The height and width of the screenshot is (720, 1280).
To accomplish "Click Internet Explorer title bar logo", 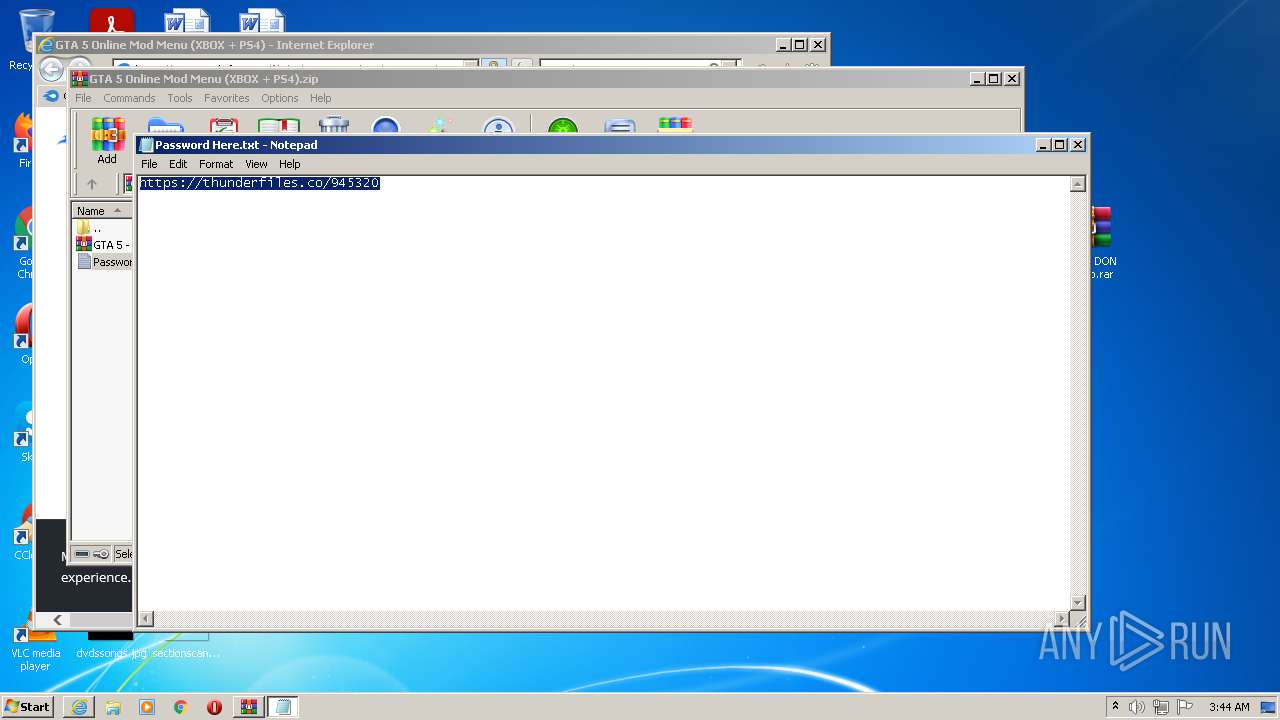I will 45,45.
